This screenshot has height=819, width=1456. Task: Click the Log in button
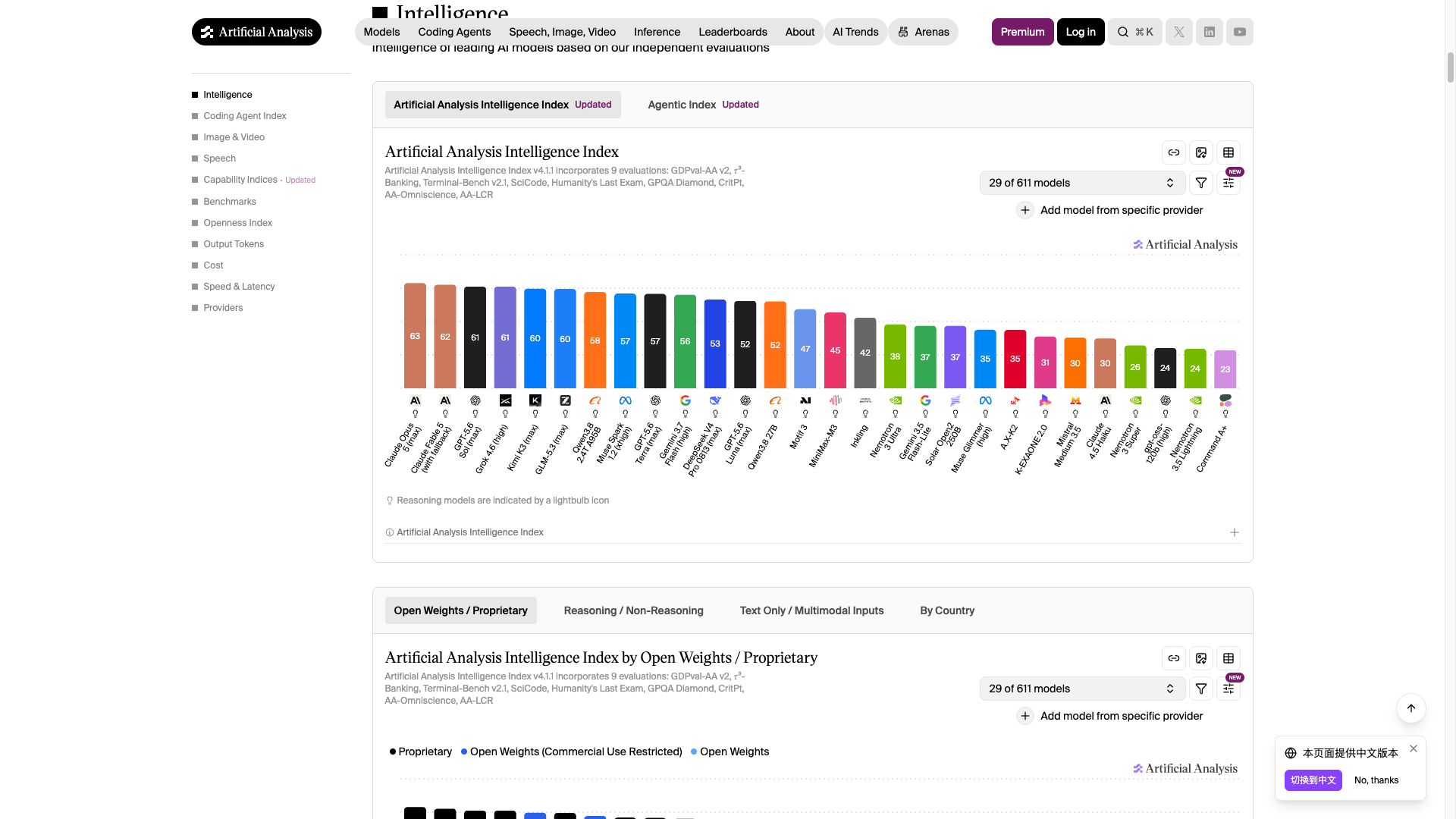pos(1081,32)
